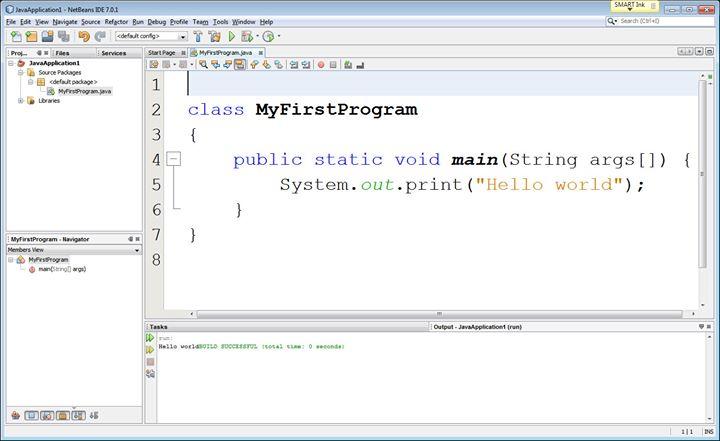The width and height of the screenshot is (720, 441).
Task: Toggle the sort order icon in Navigator
Action: (94, 415)
